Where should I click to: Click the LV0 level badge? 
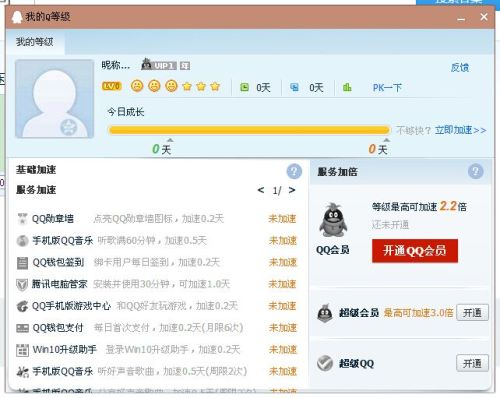[x=111, y=87]
